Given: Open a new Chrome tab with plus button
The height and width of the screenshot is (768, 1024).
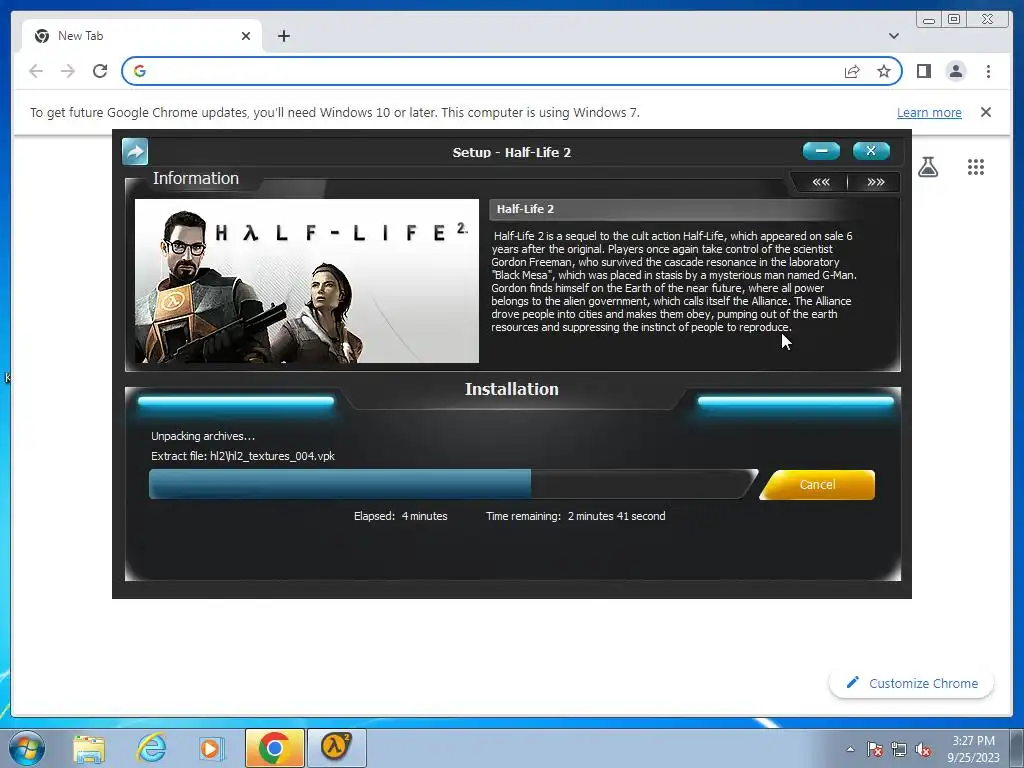Looking at the screenshot, I should pos(283,36).
